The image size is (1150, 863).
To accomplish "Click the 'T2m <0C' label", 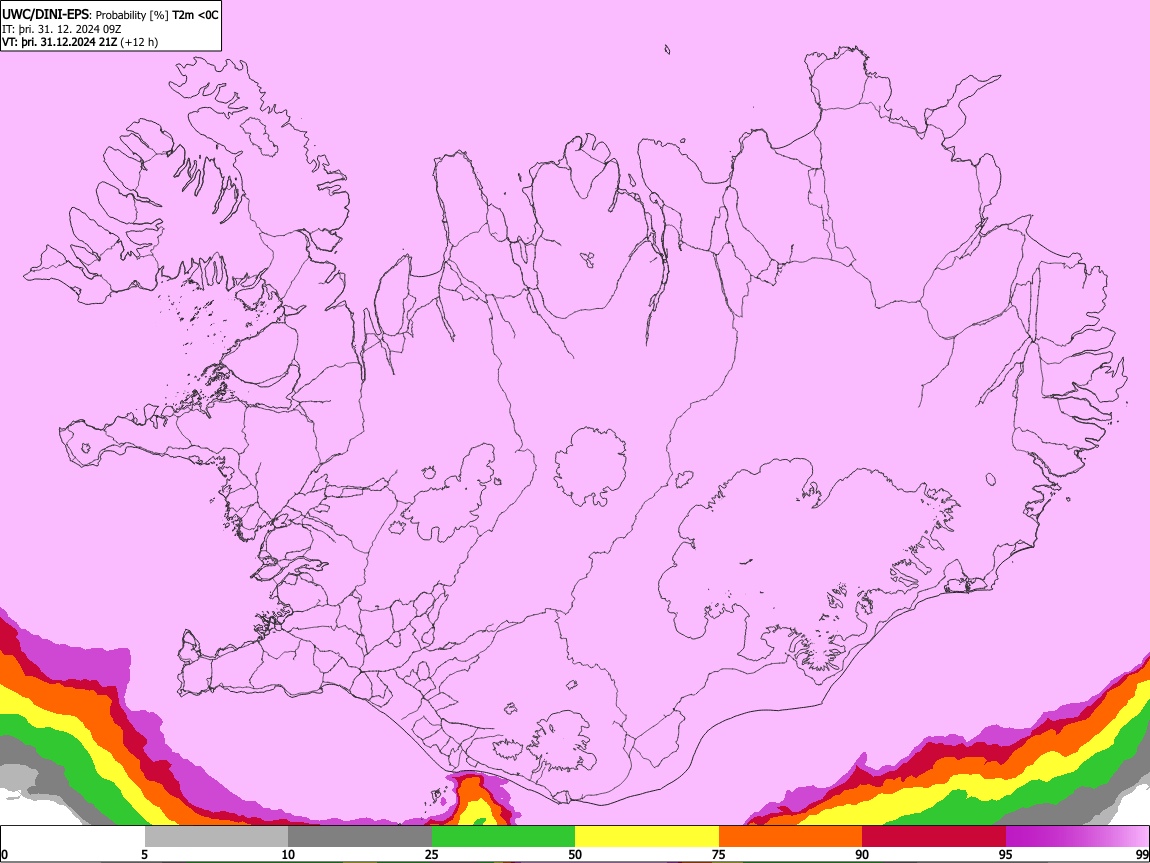I will [x=195, y=15].
